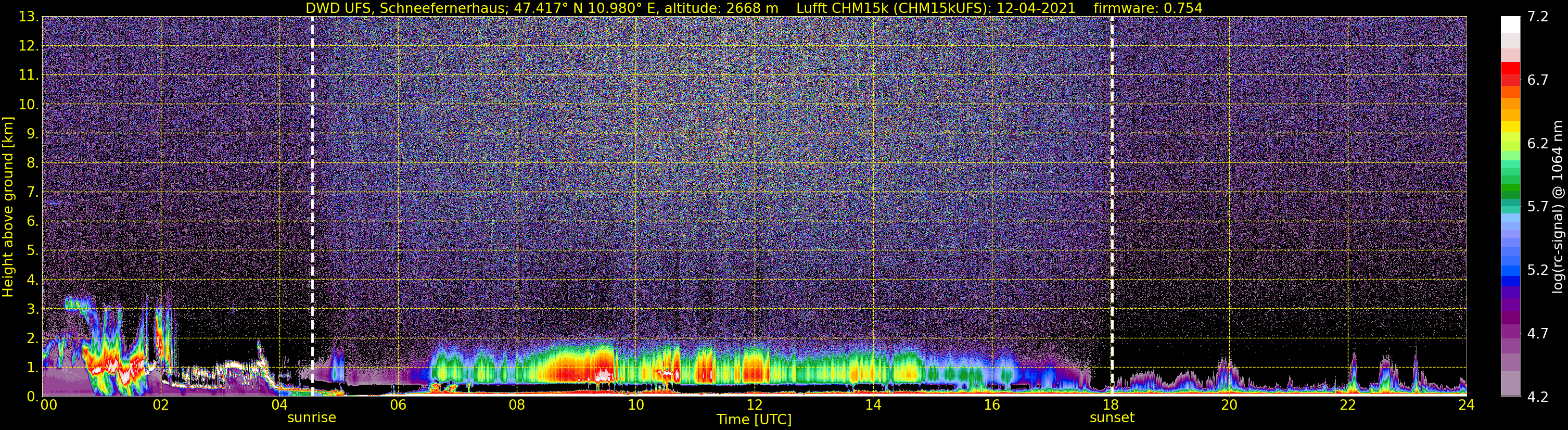Image resolution: width=1568 pixels, height=430 pixels.
Task: Click the colorbar value '5.2'
Action: (x=1538, y=270)
